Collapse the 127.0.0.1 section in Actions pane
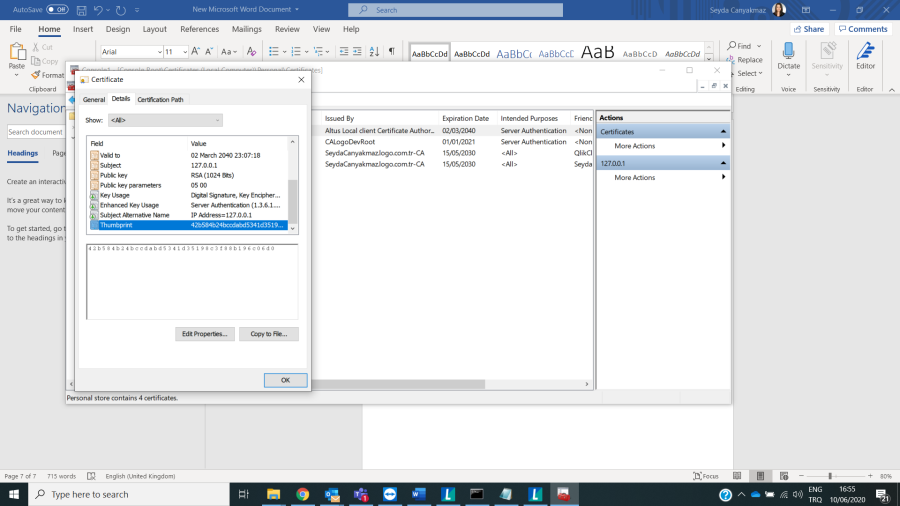This screenshot has width=900, height=506. click(x=723, y=164)
